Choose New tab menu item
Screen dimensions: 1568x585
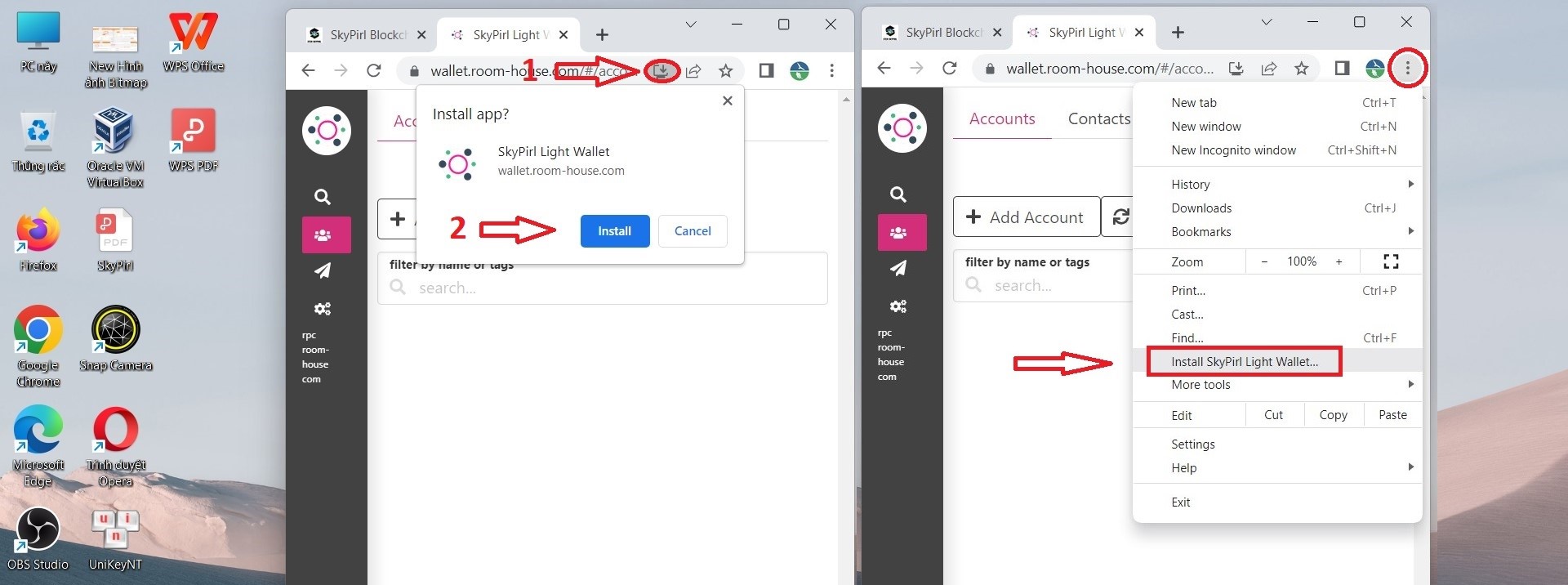pos(1277,103)
